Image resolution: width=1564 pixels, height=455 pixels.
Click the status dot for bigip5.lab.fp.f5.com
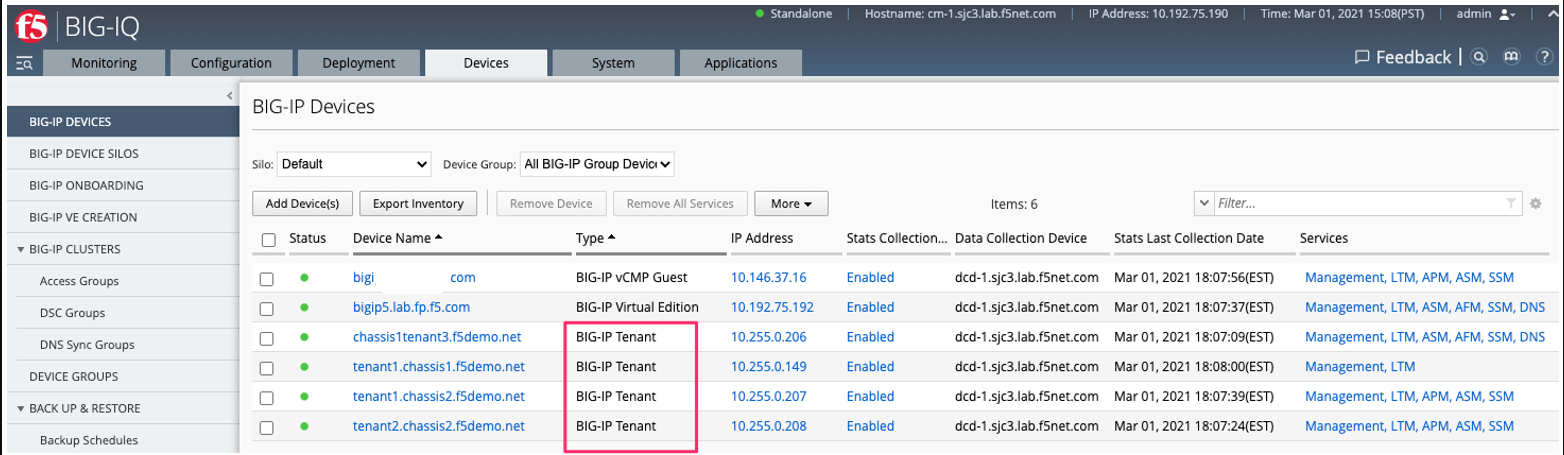(305, 307)
